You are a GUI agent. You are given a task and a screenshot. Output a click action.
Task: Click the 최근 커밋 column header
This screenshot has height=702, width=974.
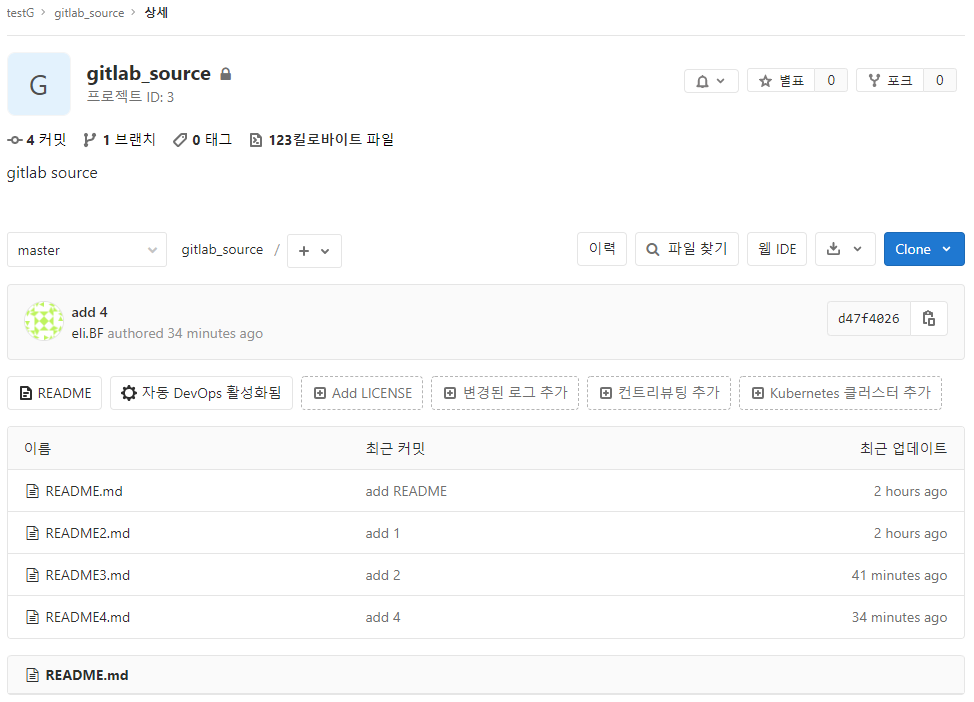[x=395, y=449]
